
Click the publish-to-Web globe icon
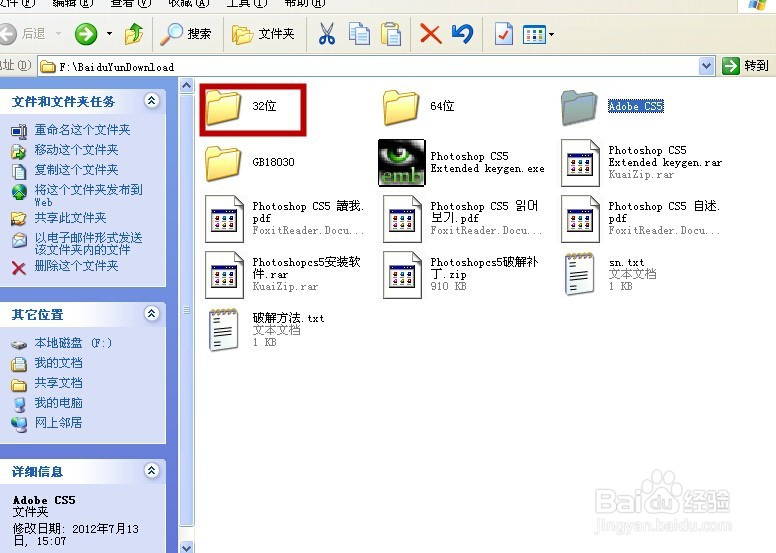(x=19, y=192)
